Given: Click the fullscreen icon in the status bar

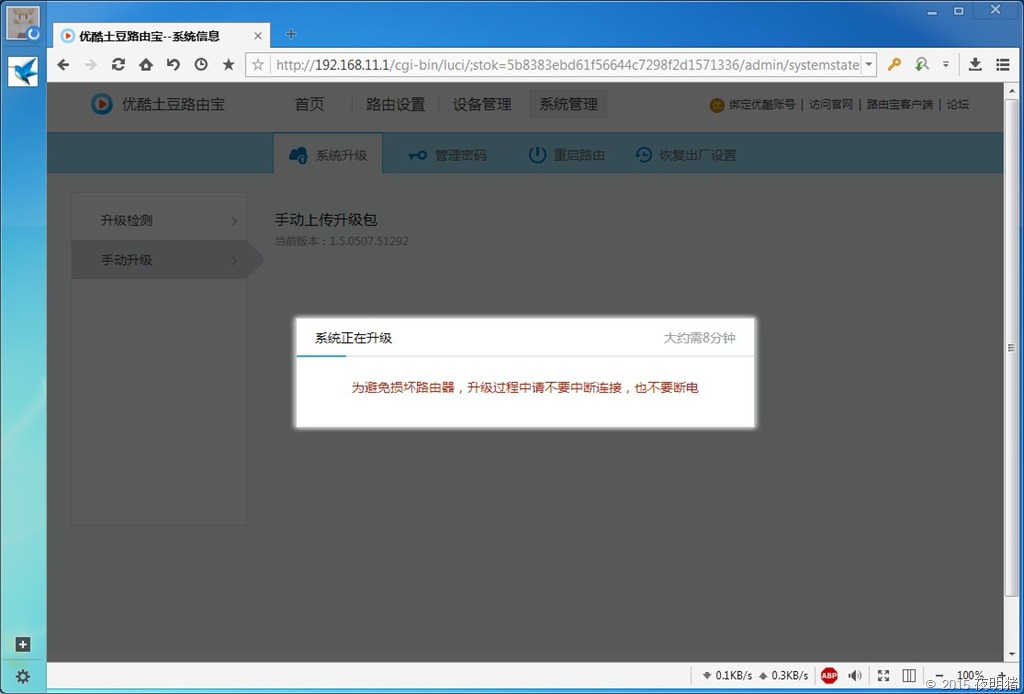Looking at the screenshot, I should point(883,676).
